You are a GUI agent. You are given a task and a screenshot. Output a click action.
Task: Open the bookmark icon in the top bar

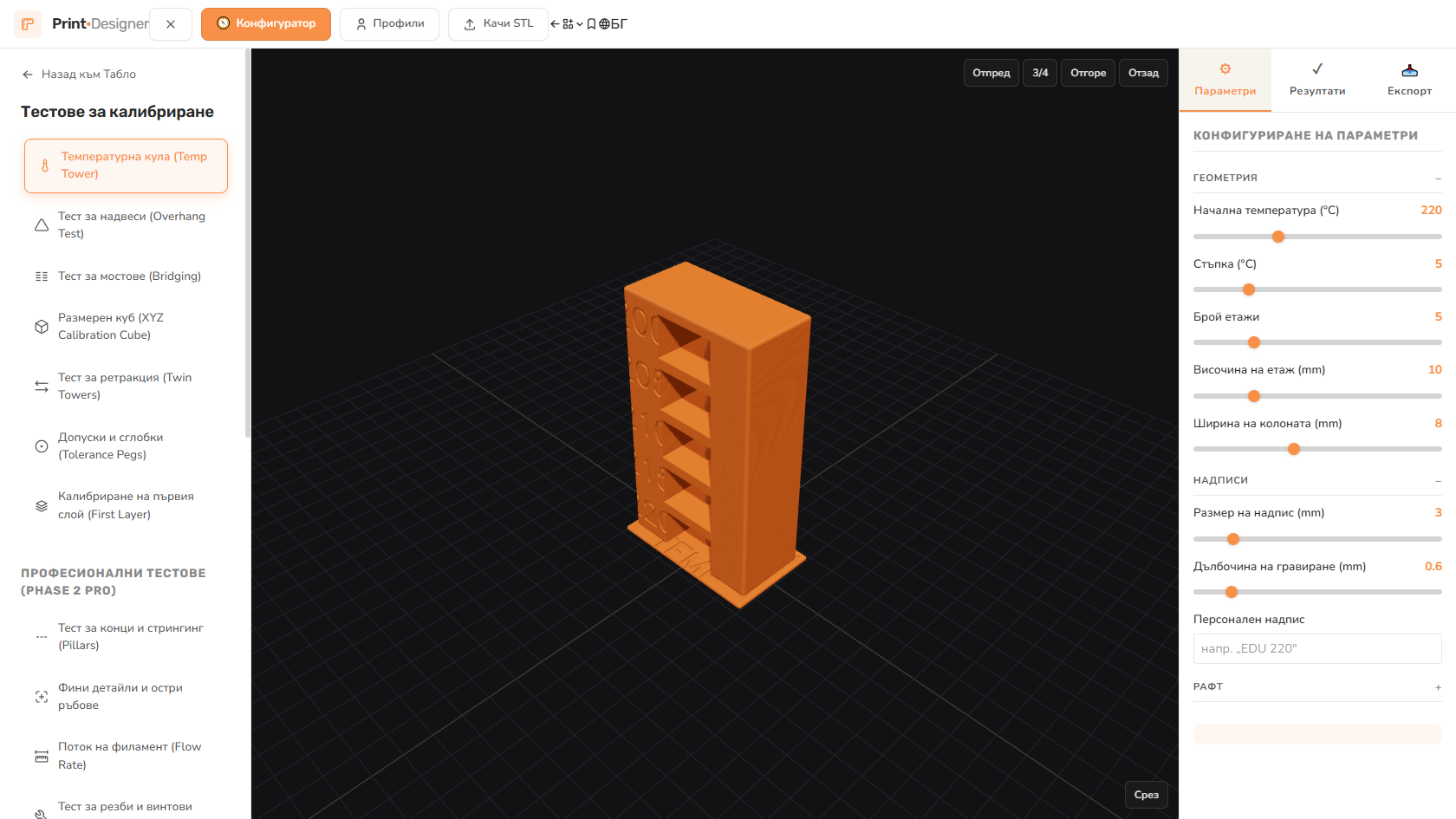click(591, 24)
